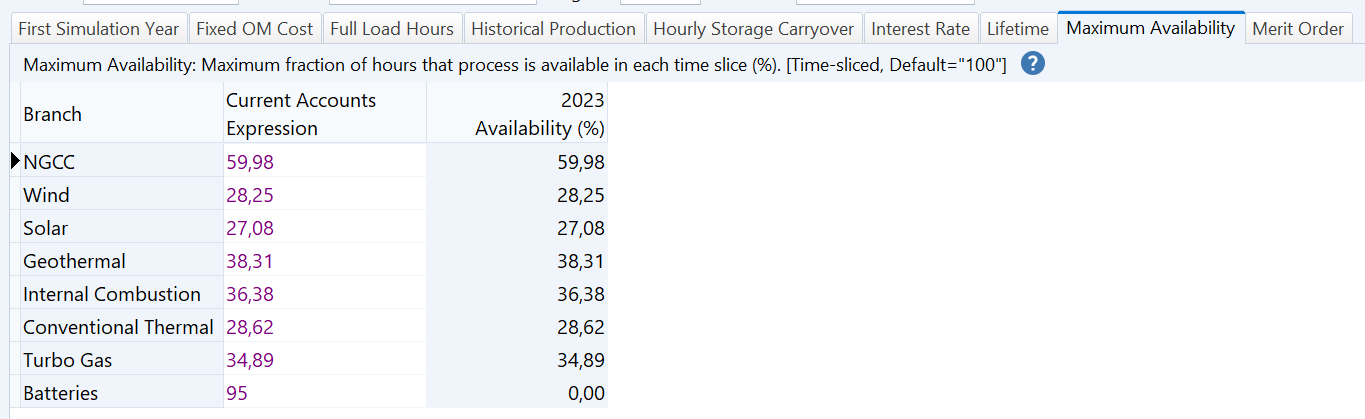Switch to Hourly Storage Carryover tab
The image size is (1365, 419).
point(754,29)
